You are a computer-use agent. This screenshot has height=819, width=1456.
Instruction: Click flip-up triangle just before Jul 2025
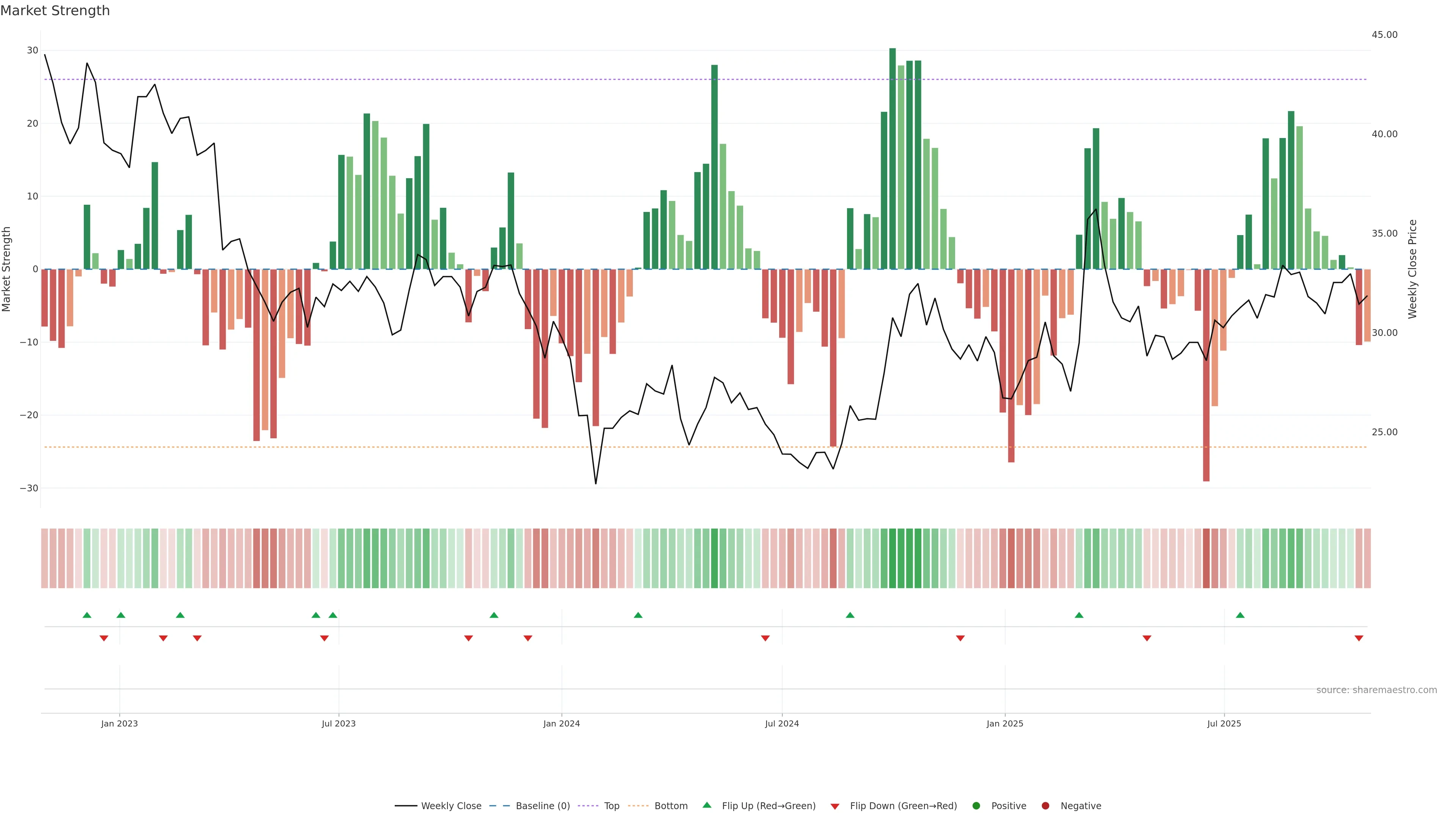1240,615
